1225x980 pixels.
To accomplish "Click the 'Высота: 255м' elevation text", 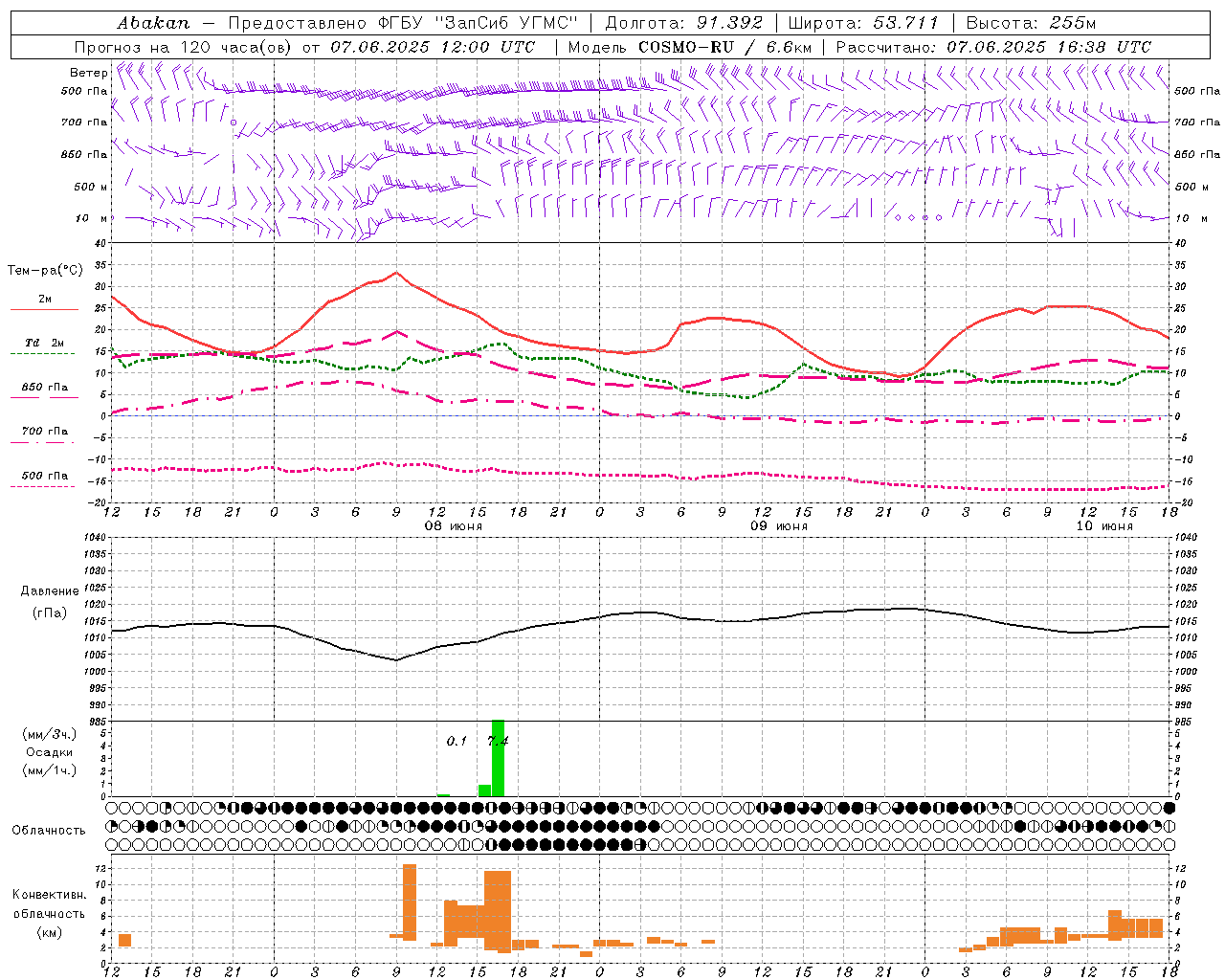I will click(x=1031, y=23).
